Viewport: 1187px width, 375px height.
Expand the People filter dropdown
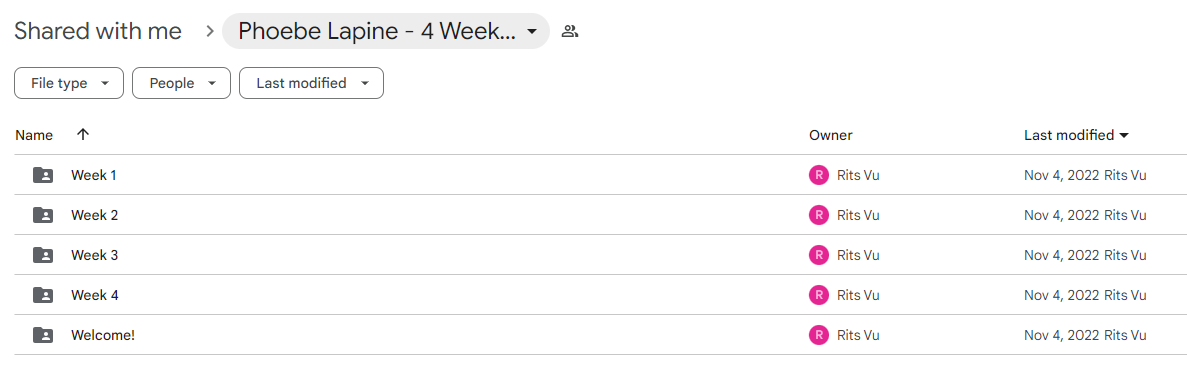click(x=182, y=83)
